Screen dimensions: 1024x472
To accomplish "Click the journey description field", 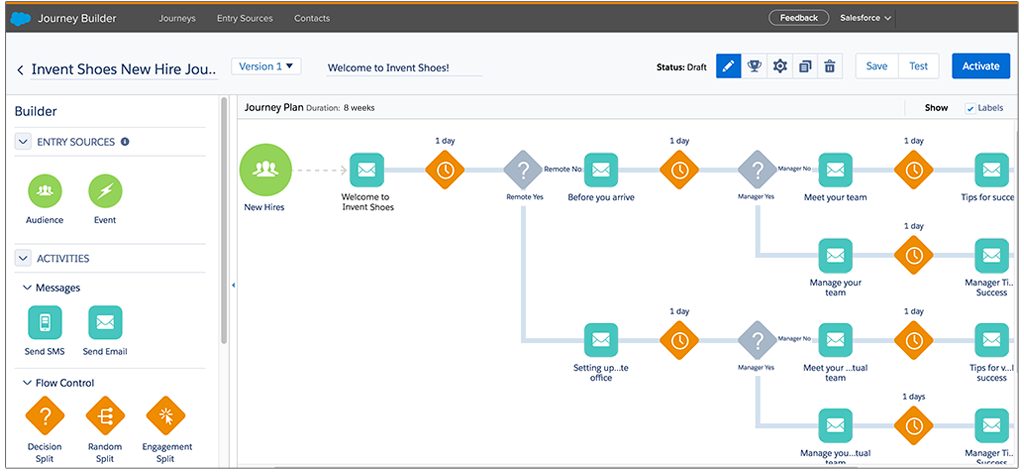I will point(404,68).
